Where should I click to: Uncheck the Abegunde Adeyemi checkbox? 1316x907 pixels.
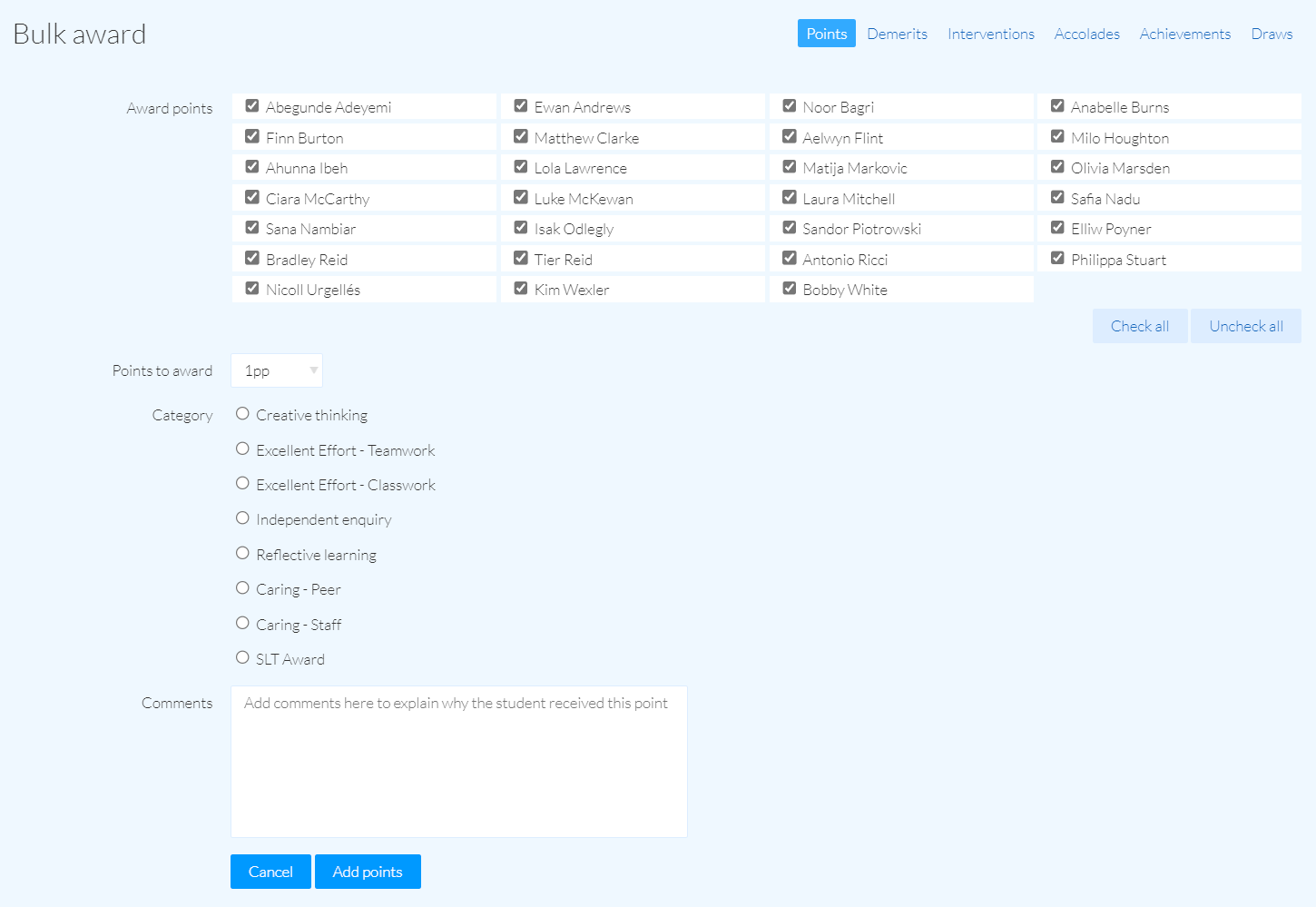pyautogui.click(x=252, y=106)
